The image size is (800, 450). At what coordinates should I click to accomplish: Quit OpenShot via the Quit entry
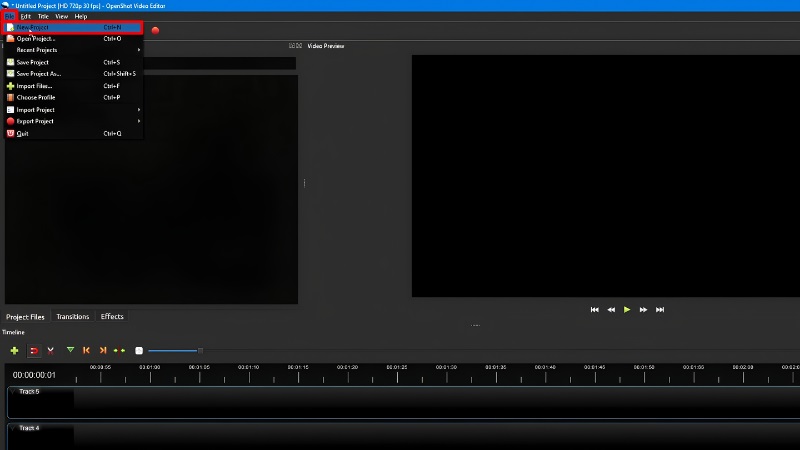[x=72, y=134]
